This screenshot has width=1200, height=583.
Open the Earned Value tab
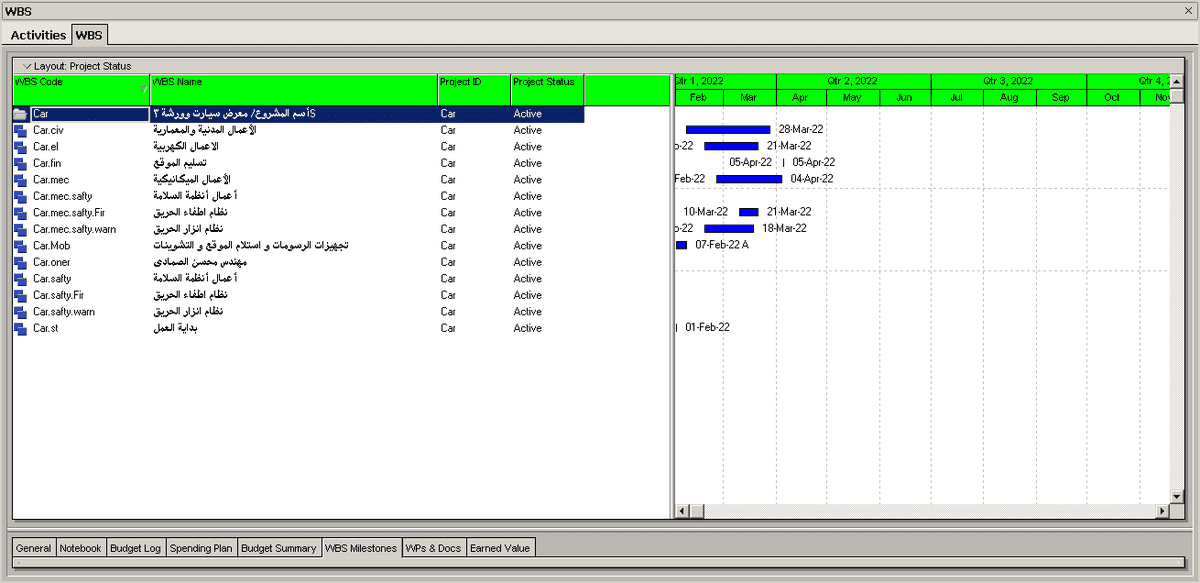click(500, 548)
